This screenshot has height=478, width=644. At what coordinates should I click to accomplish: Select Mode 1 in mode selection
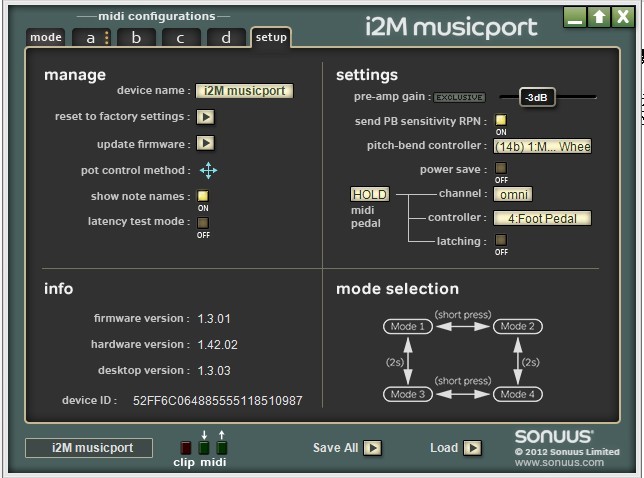point(408,326)
